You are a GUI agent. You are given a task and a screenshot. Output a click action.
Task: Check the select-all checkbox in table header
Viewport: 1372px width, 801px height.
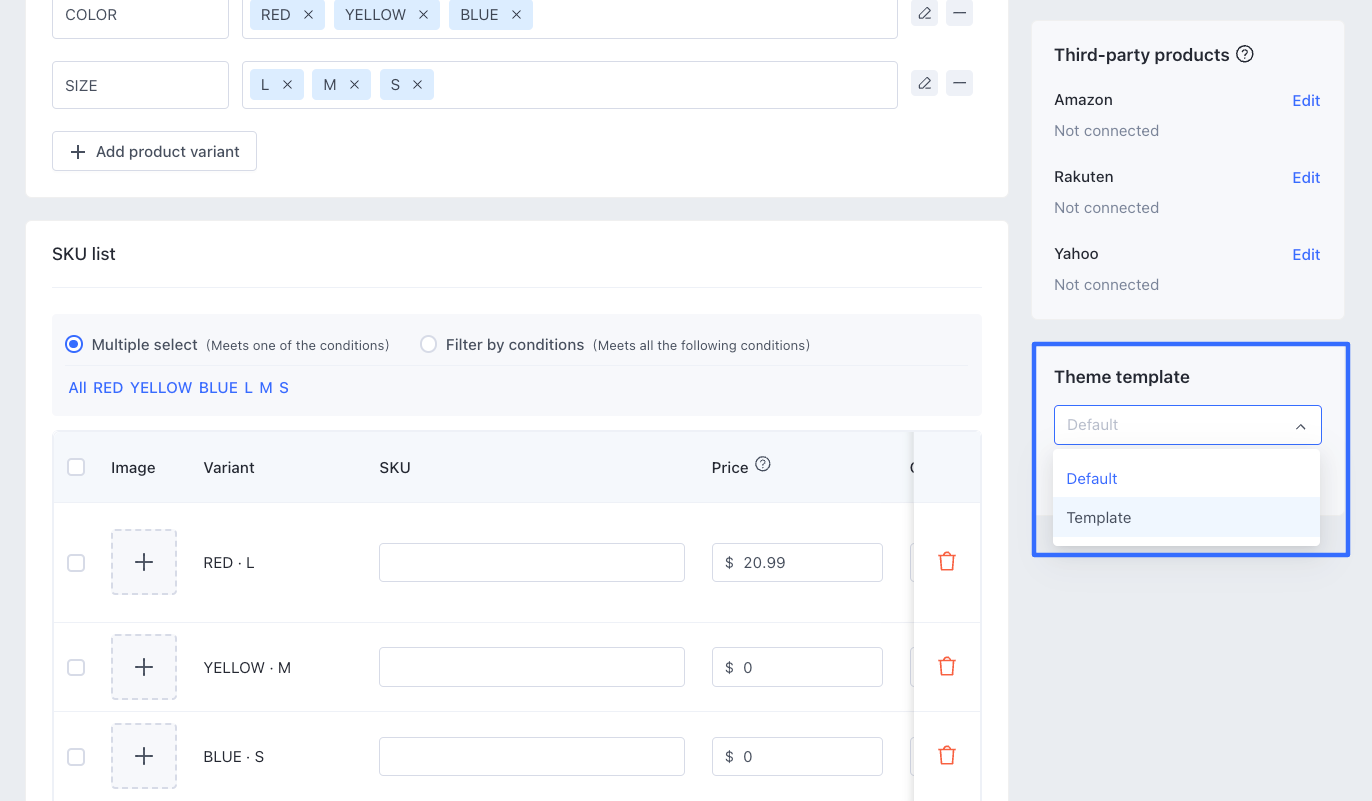[76, 467]
